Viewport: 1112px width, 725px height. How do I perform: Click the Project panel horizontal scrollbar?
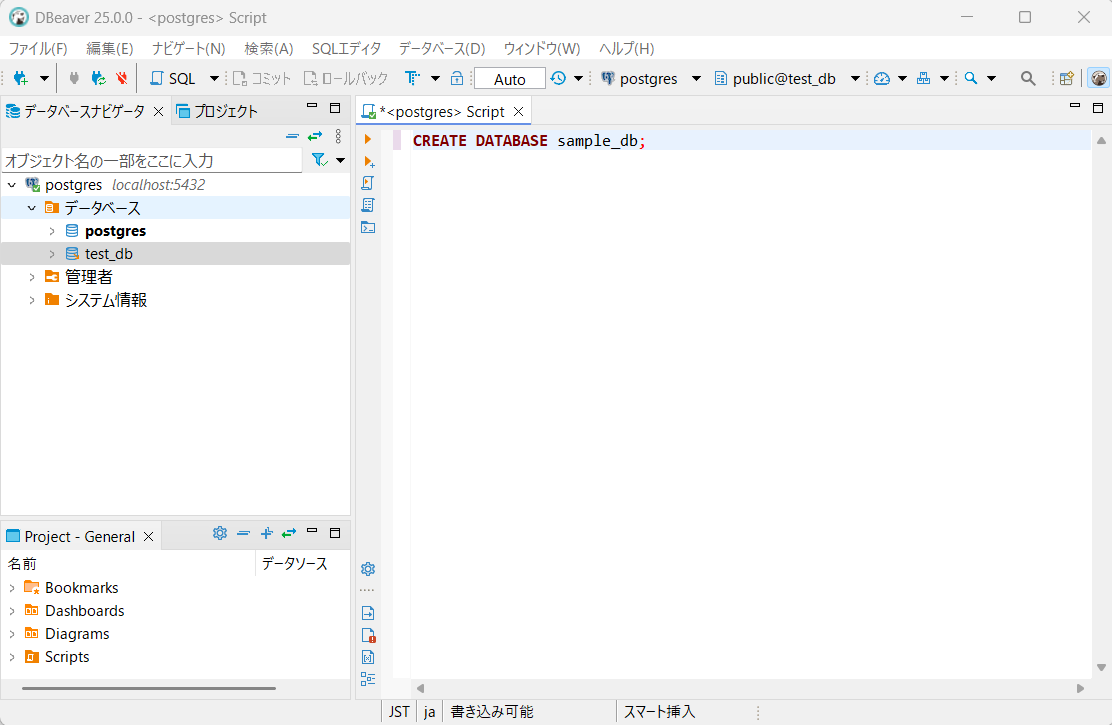148,688
